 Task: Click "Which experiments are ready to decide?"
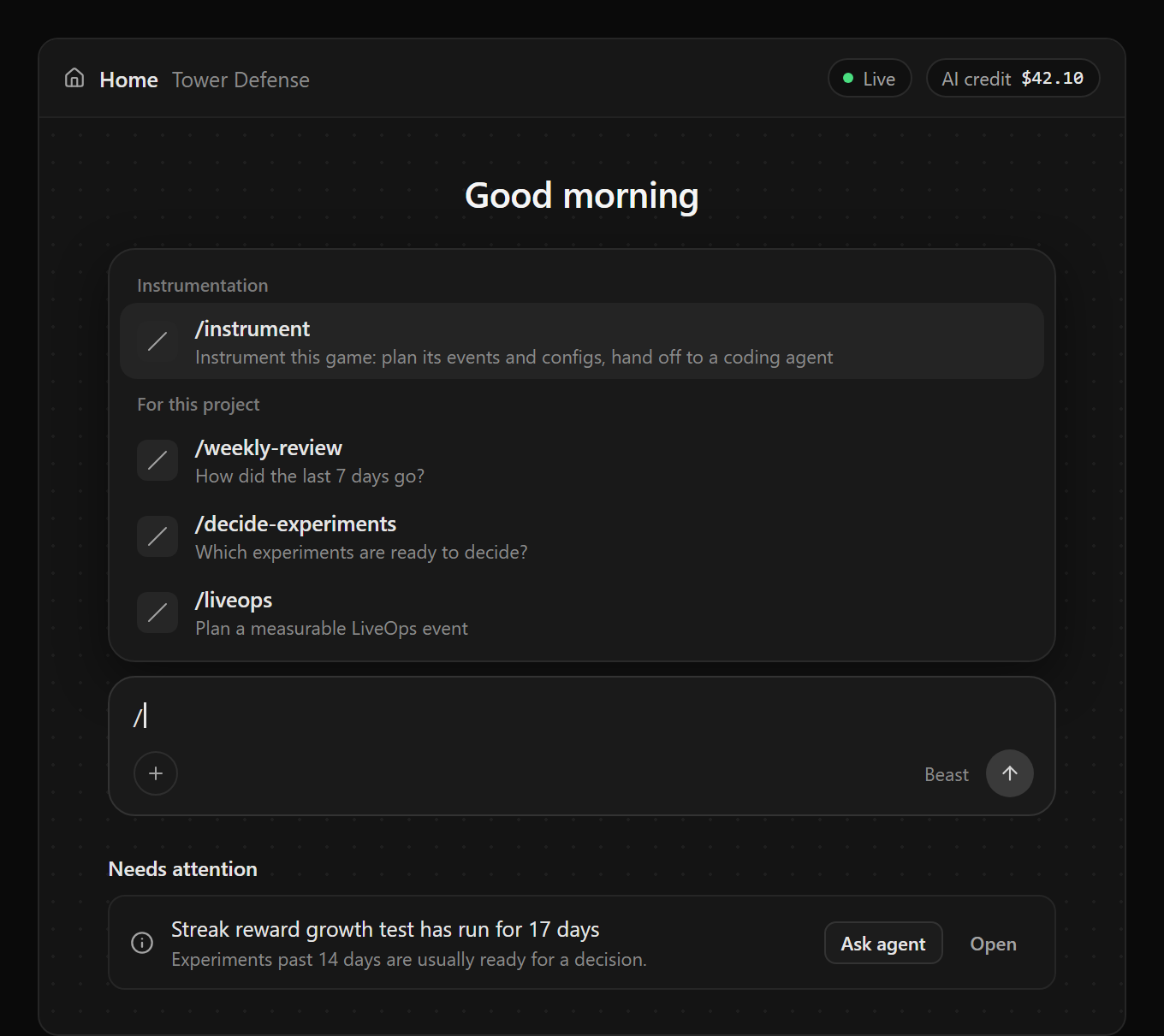pyautogui.click(x=361, y=553)
